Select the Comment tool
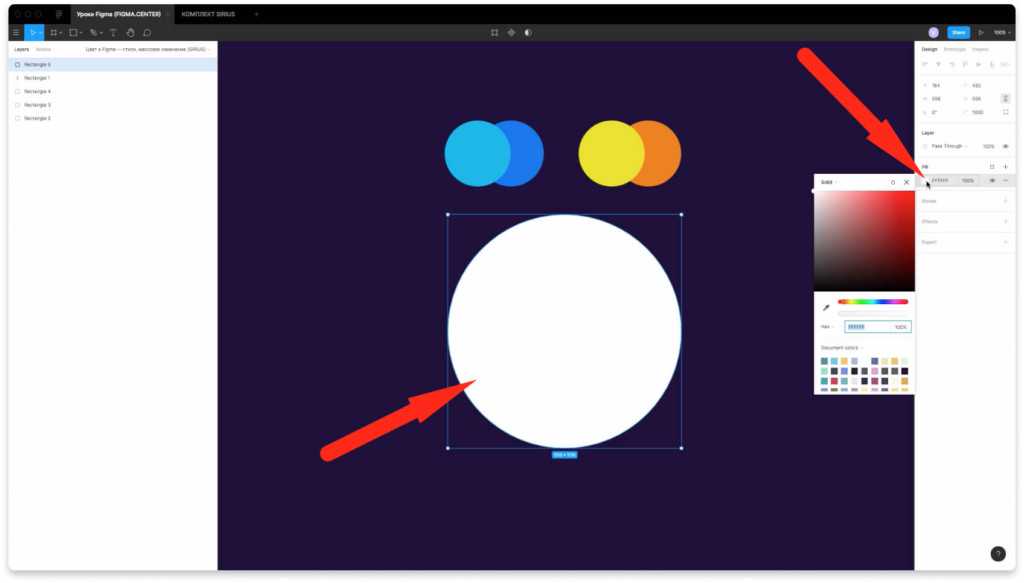The height and width of the screenshot is (583, 1024). click(x=147, y=33)
